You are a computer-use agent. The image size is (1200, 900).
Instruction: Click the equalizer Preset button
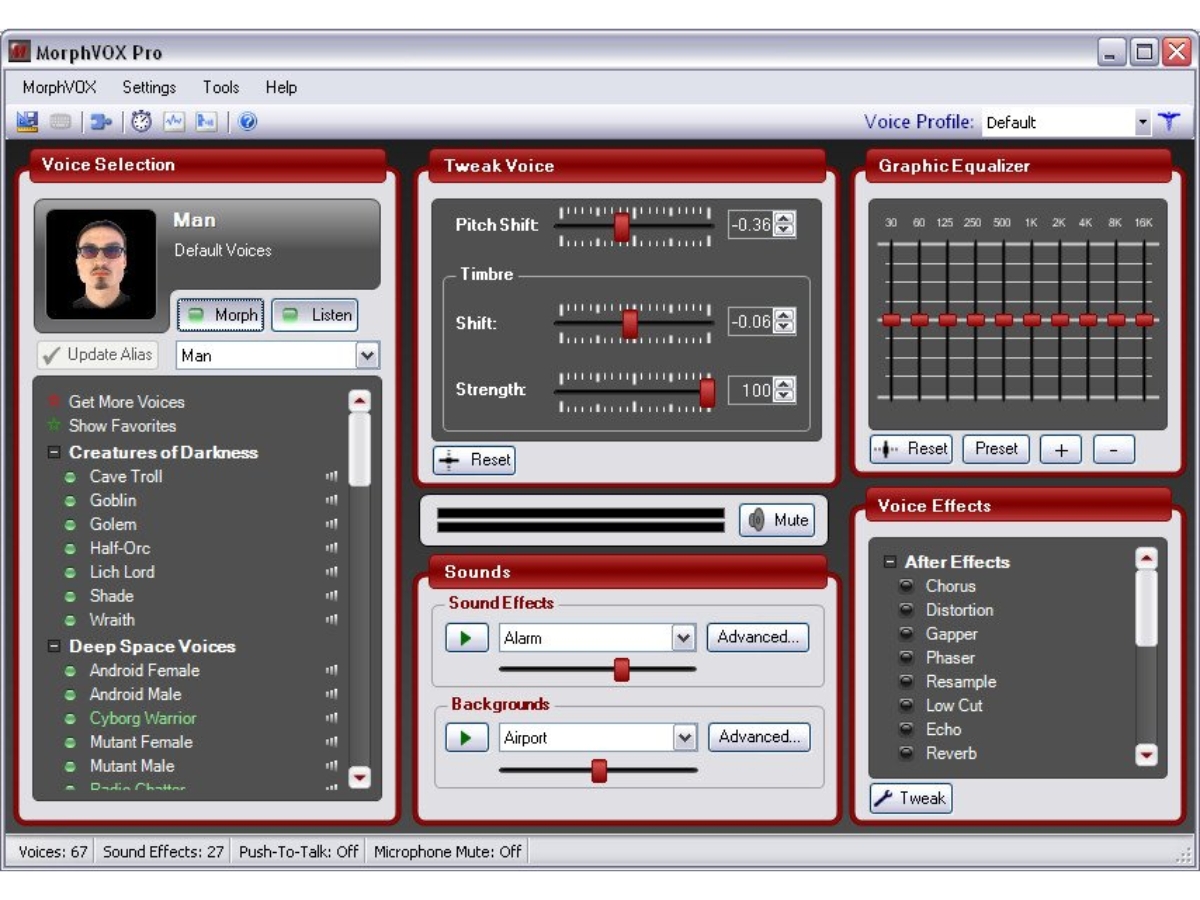tap(996, 449)
